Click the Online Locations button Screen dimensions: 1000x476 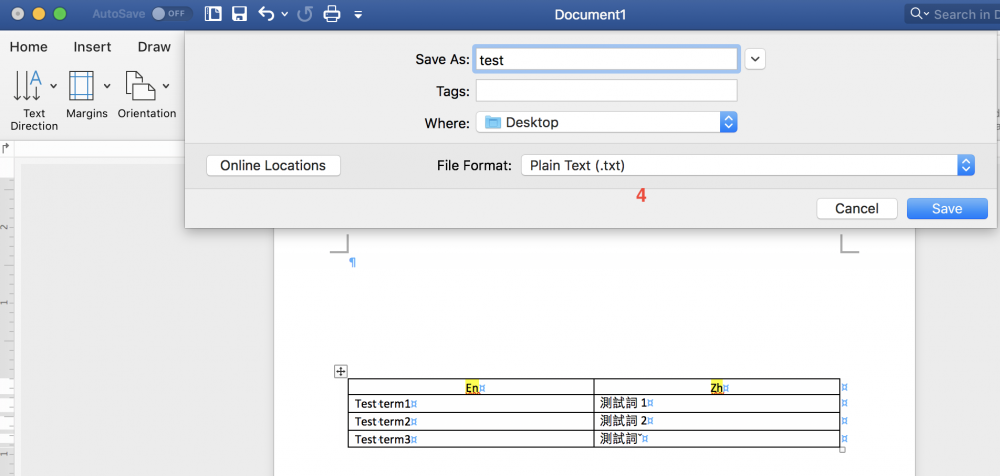273,165
